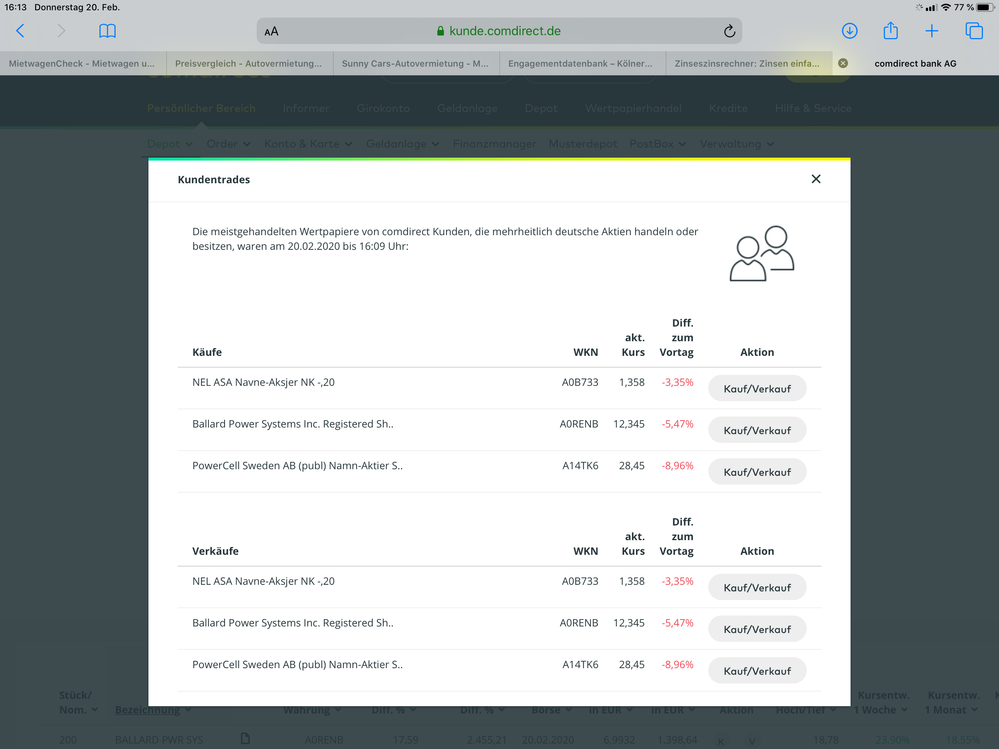Image resolution: width=999 pixels, height=749 pixels.
Task: Tap the kunde.comdirect.de address field
Action: (500, 31)
